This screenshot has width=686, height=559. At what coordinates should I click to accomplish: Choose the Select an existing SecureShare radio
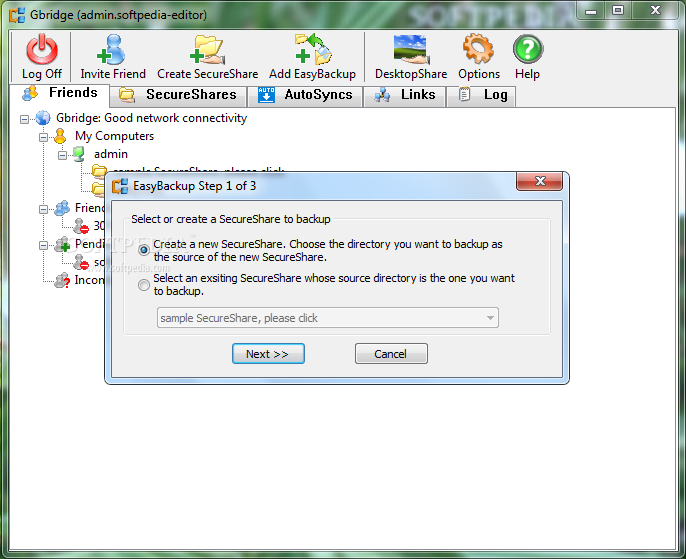[x=144, y=285]
